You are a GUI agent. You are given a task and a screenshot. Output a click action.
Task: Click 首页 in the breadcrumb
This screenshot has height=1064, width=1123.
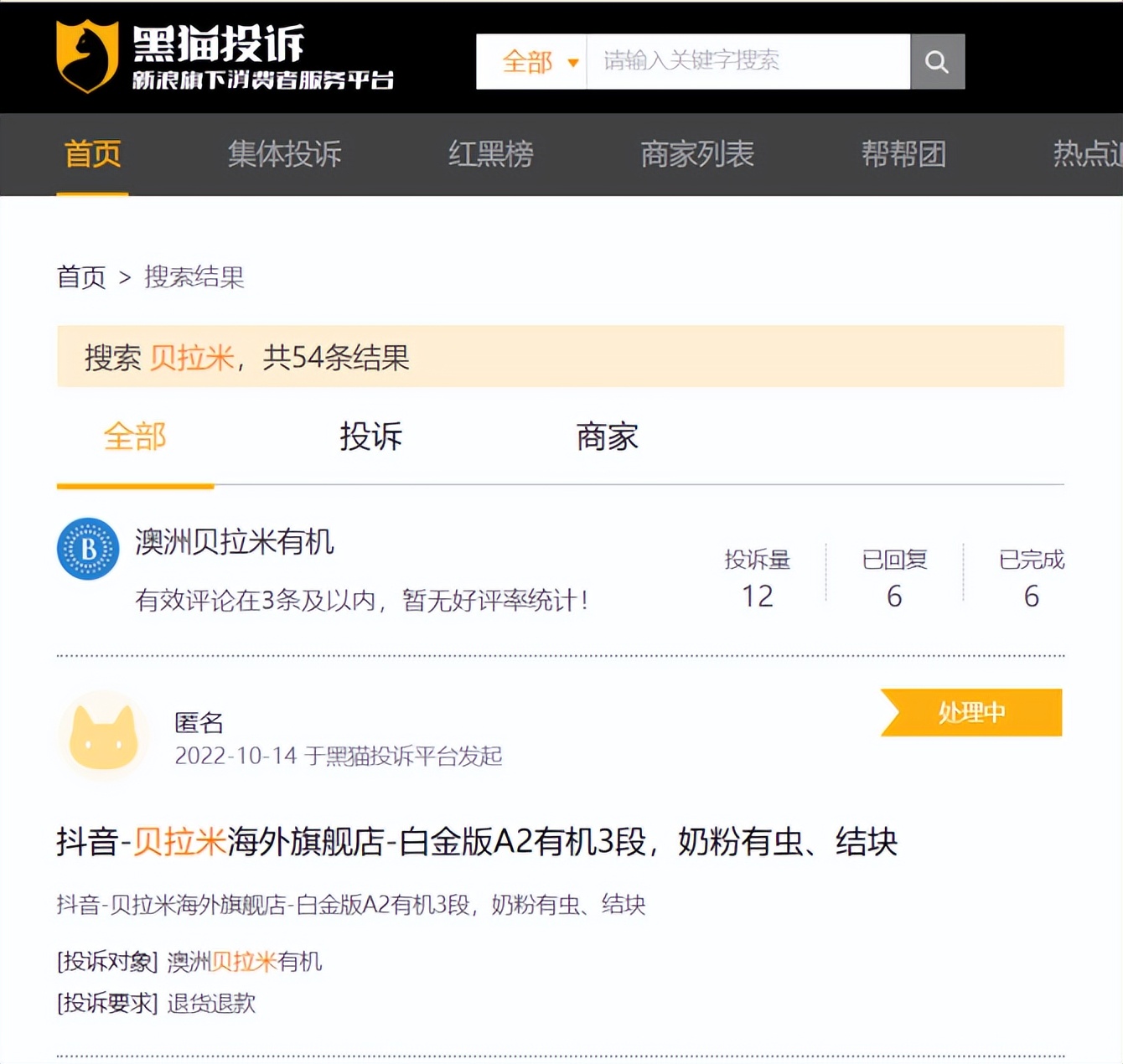[80, 277]
